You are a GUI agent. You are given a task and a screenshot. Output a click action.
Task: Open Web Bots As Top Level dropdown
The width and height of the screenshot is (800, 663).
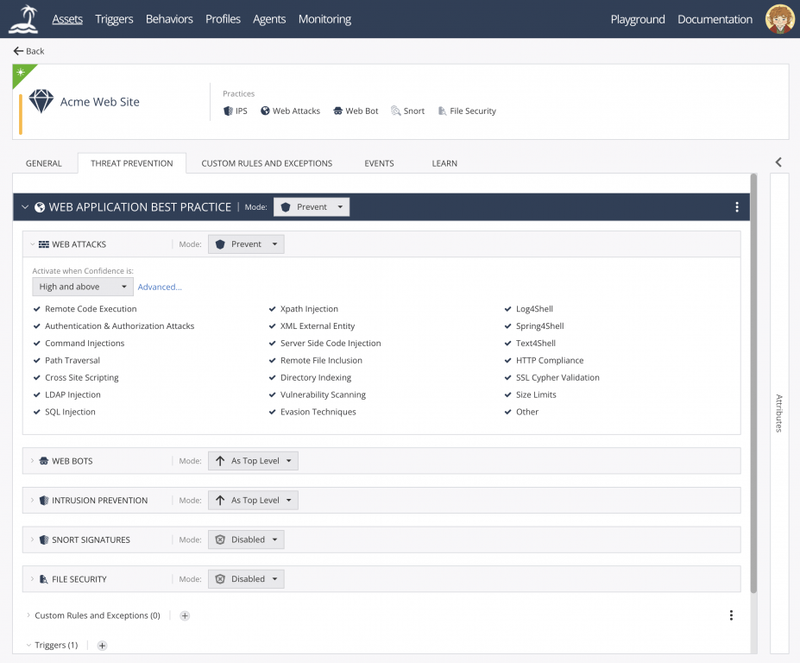(x=253, y=461)
